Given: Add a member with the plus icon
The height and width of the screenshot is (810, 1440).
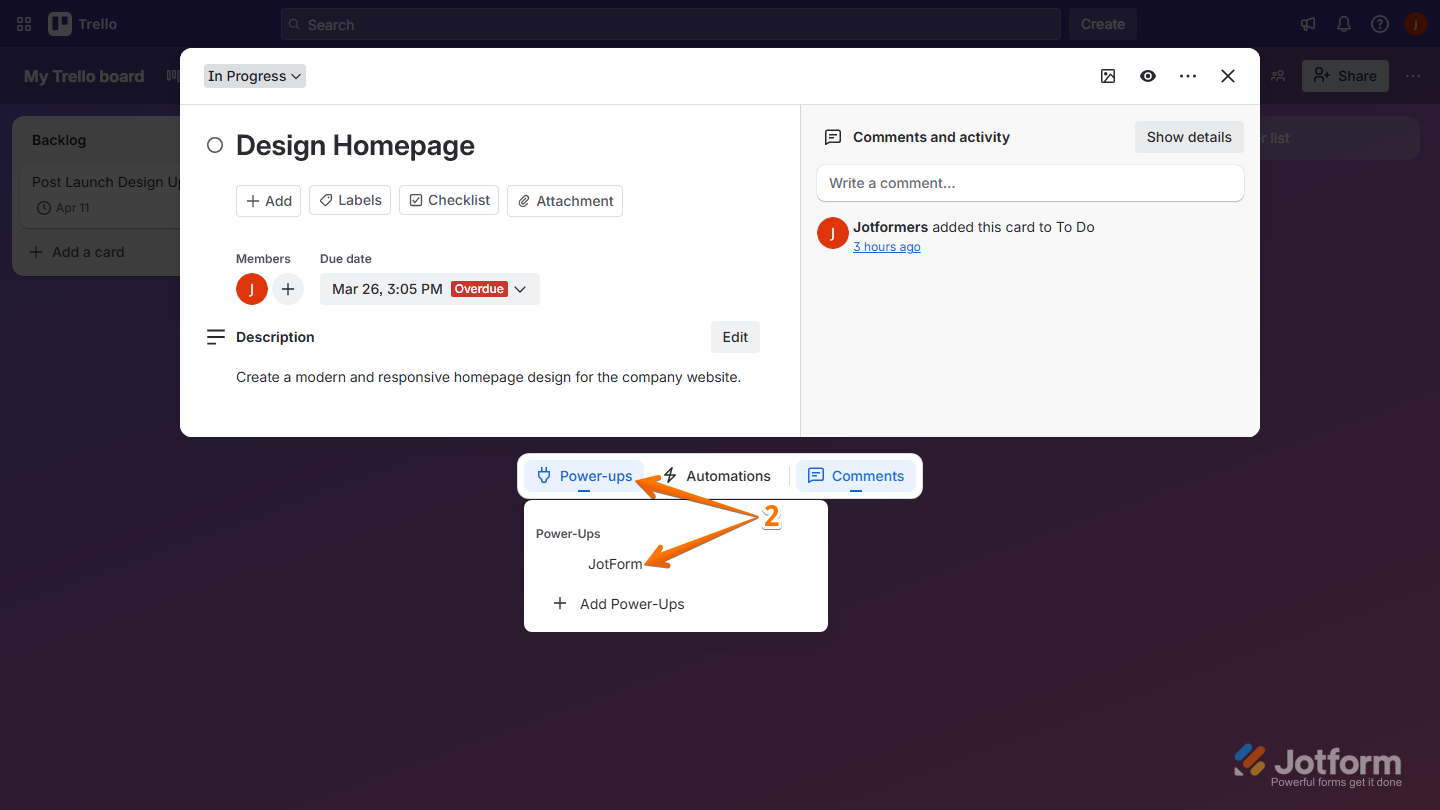Looking at the screenshot, I should pos(288,289).
